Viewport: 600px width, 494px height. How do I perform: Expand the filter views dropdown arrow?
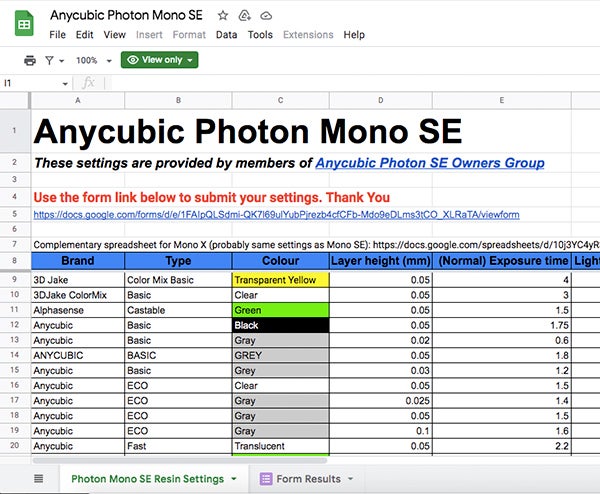pos(61,61)
